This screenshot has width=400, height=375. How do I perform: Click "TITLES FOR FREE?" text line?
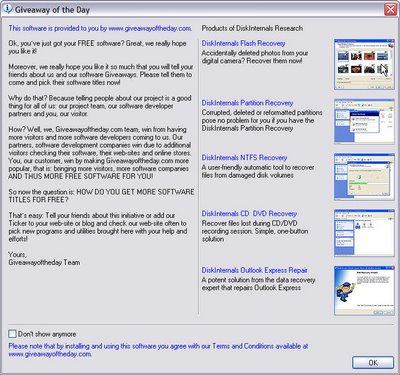coord(38,200)
